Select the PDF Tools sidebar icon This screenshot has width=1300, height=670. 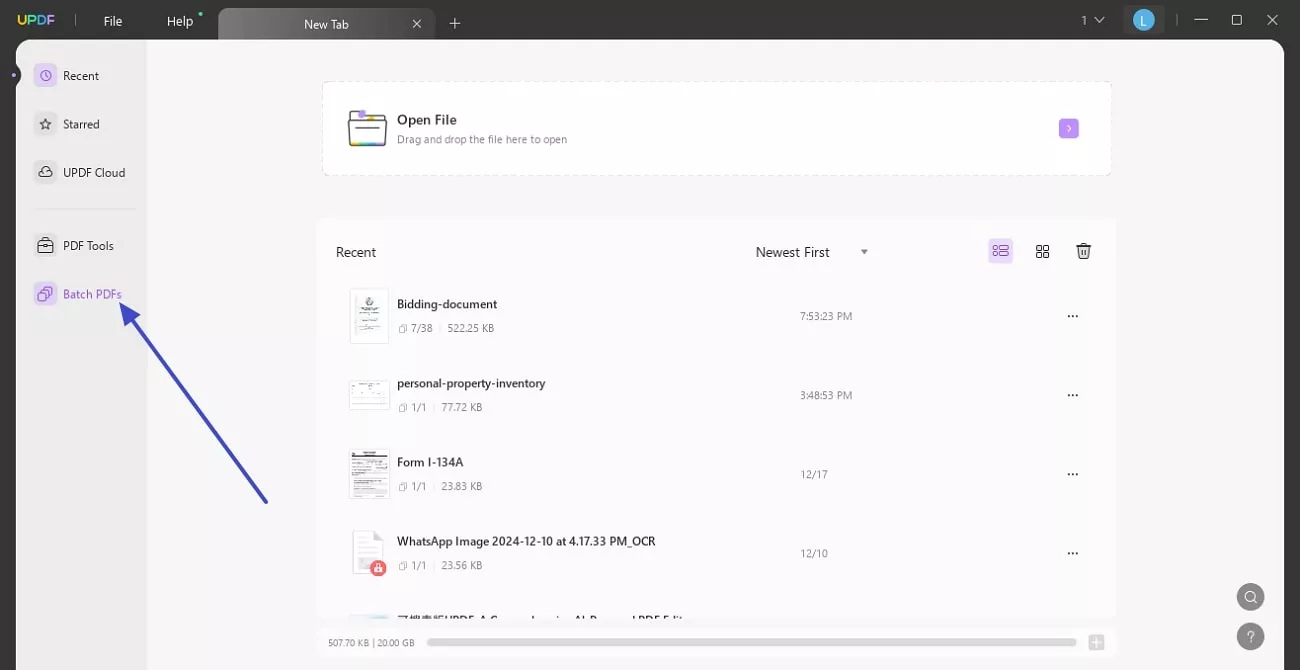click(x=44, y=245)
